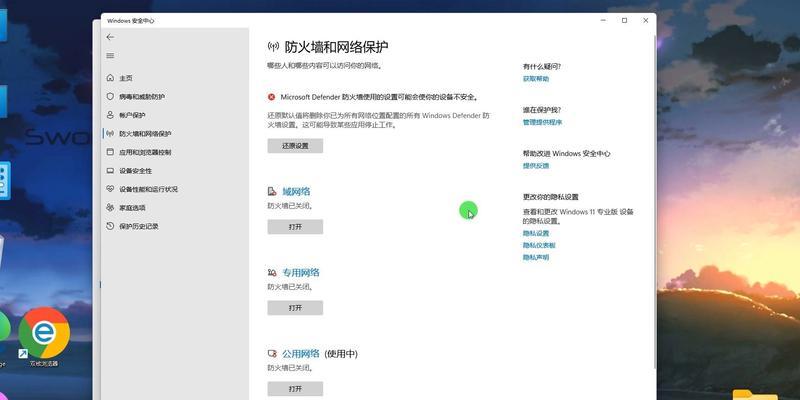Open the 专用网络 link
Viewport: 800px width, 400px height.
(301, 273)
